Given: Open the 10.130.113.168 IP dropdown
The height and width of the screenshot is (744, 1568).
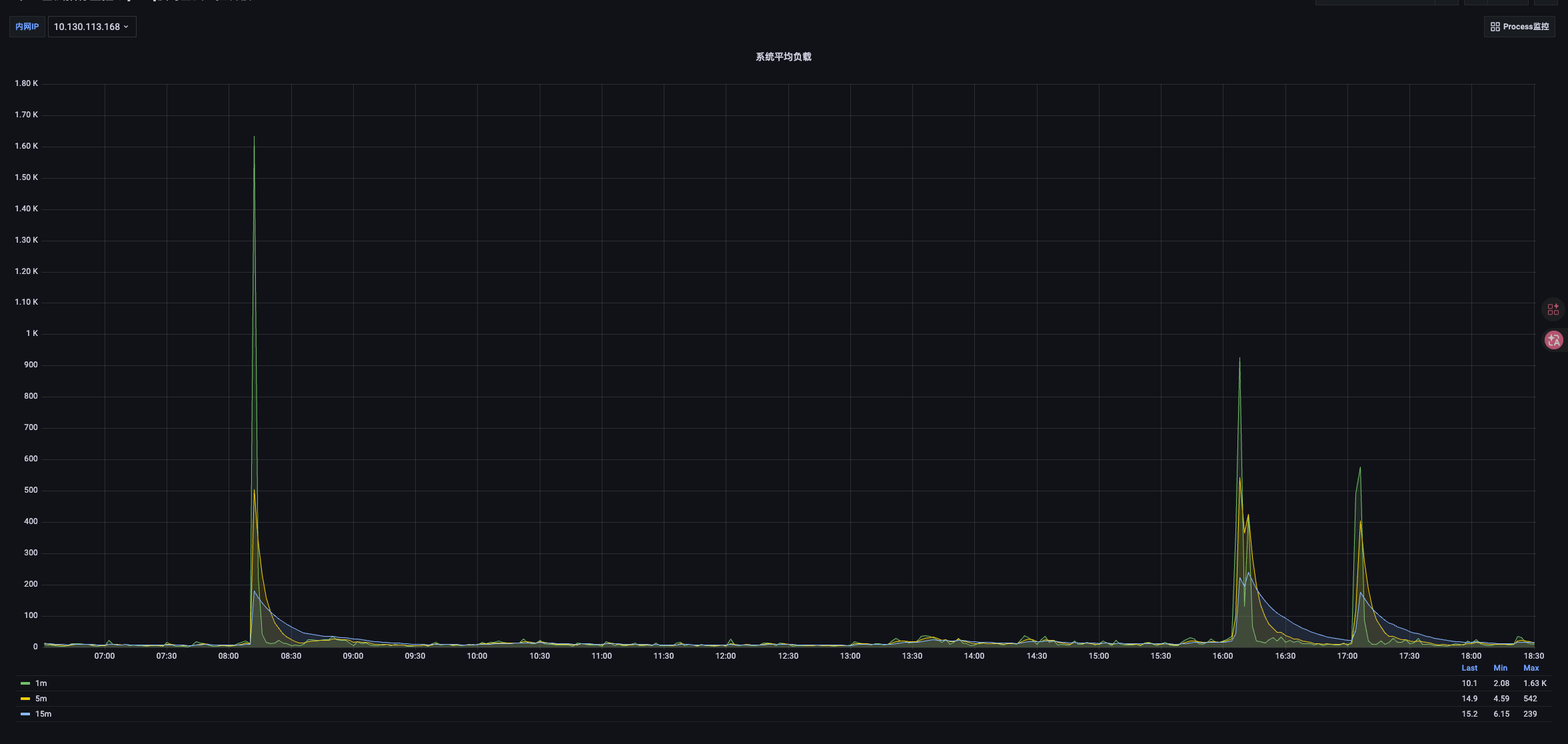Looking at the screenshot, I should tap(91, 27).
